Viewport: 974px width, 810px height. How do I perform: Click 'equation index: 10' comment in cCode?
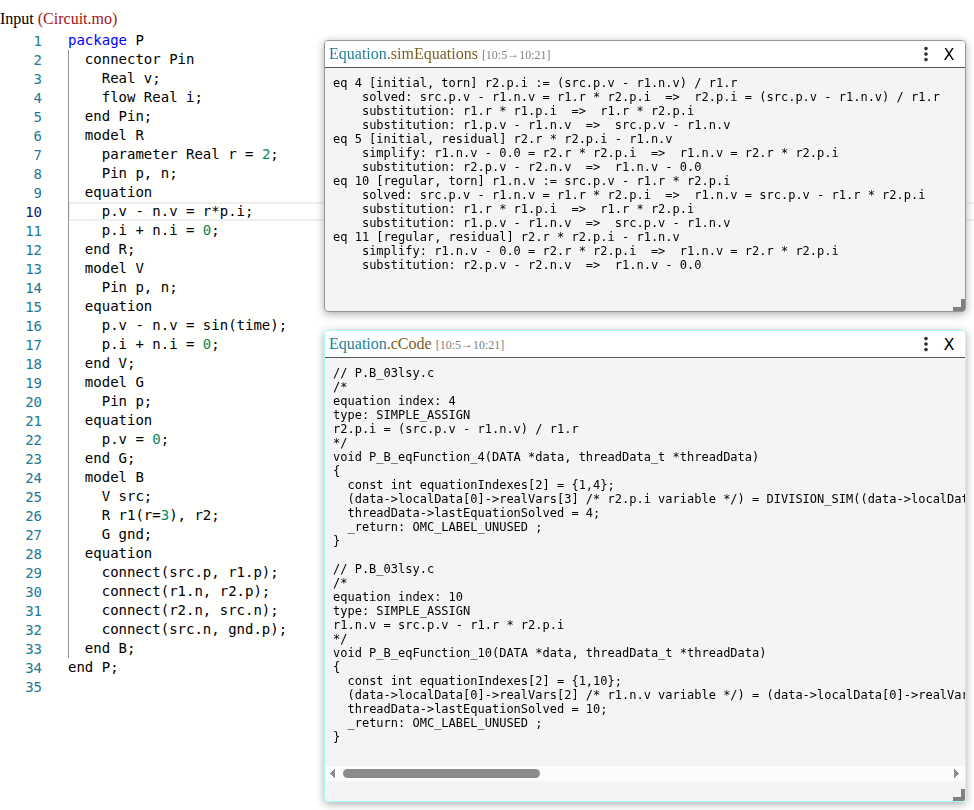[x=398, y=597]
